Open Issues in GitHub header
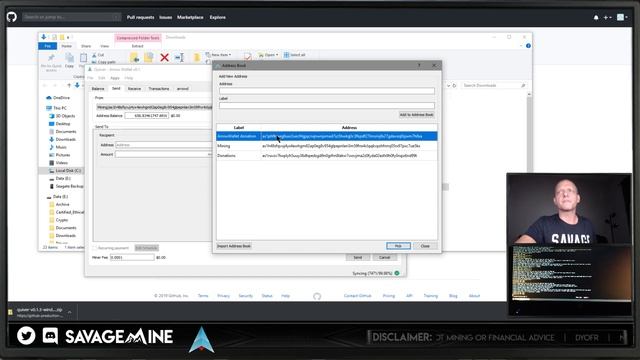 pyautogui.click(x=165, y=17)
